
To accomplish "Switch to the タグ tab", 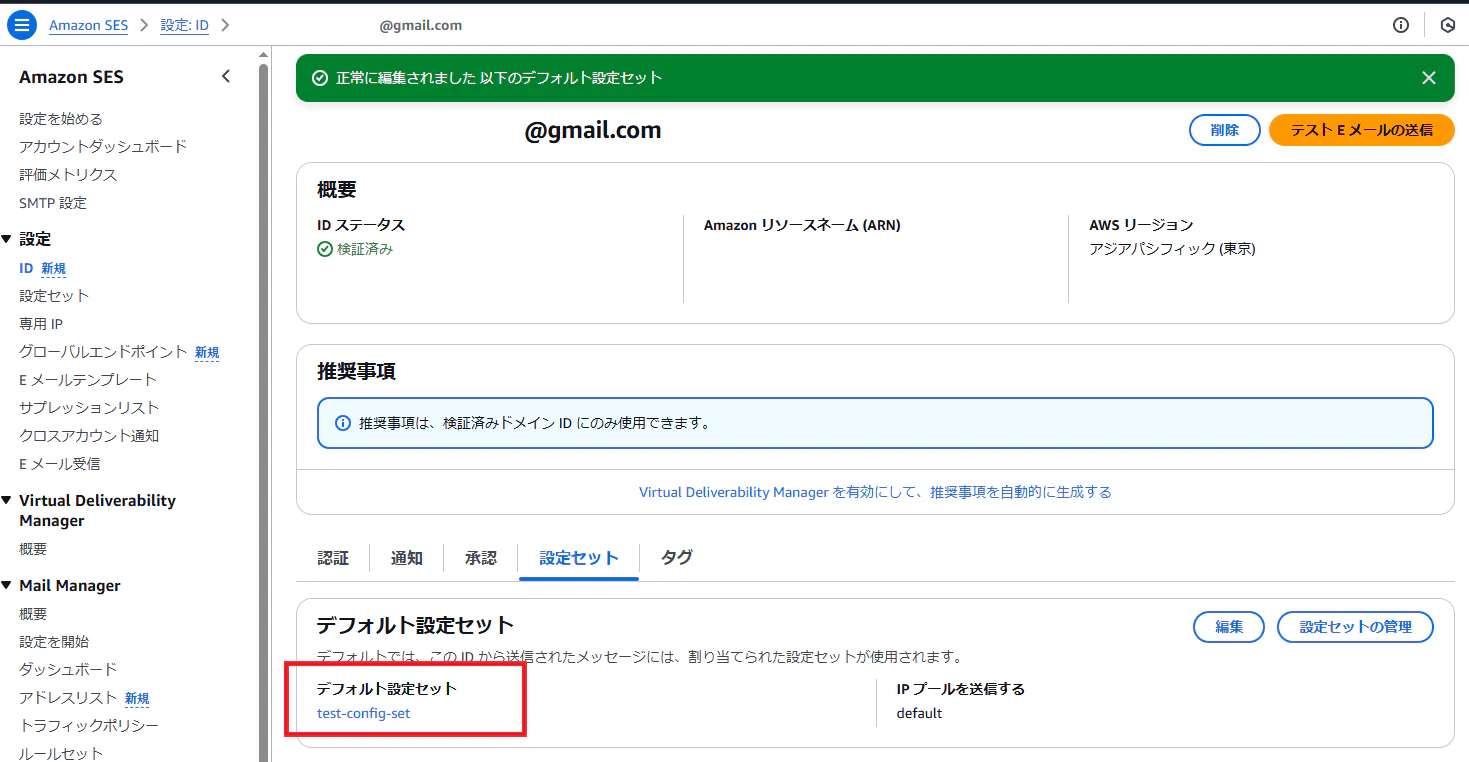I will pyautogui.click(x=677, y=558).
